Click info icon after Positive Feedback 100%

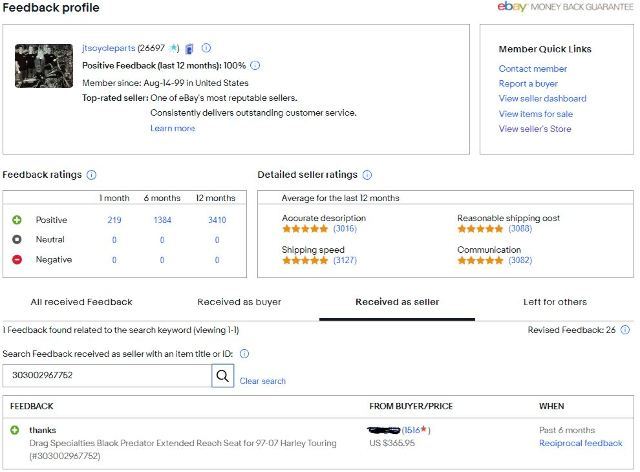256,65
